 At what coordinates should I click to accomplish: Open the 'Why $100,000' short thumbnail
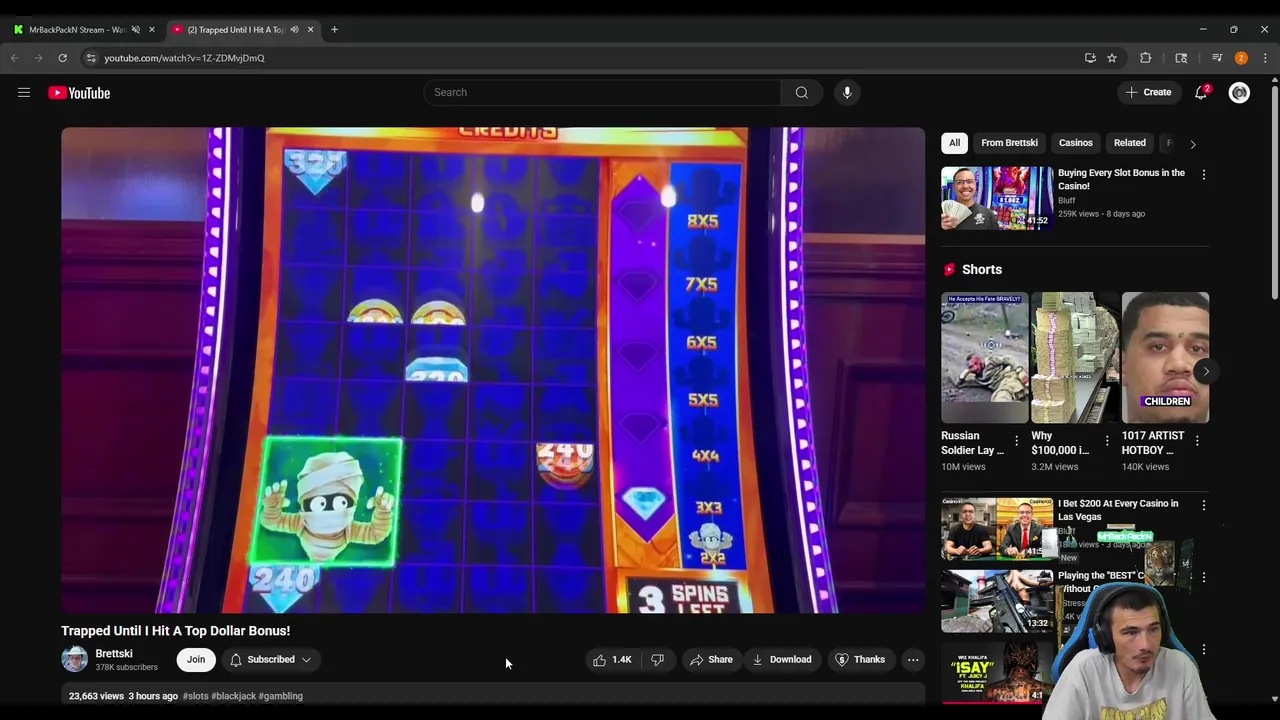click(x=1075, y=357)
